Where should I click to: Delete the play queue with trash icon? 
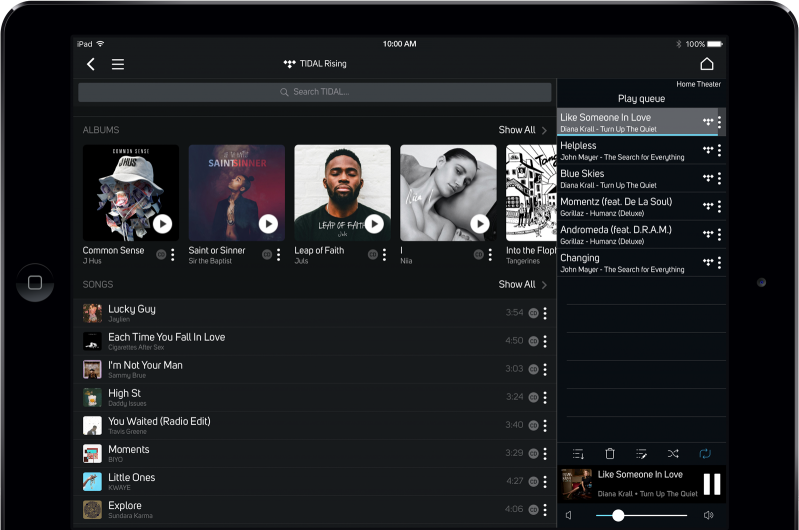tap(610, 454)
